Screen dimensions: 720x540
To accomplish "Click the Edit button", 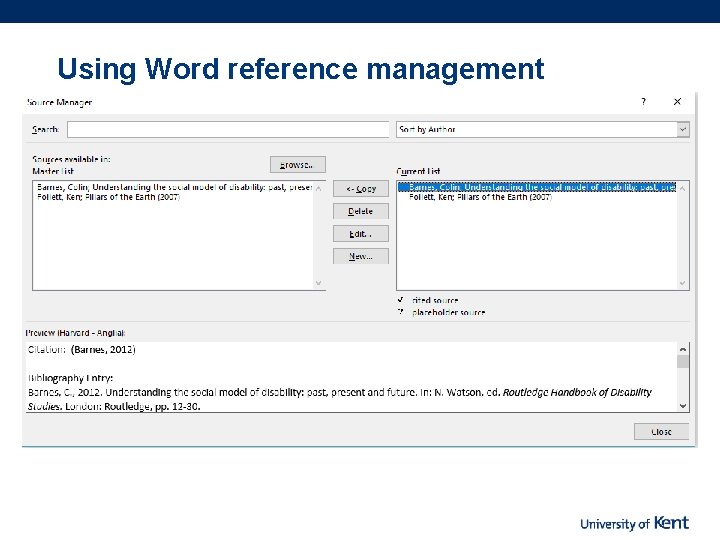I will (360, 234).
